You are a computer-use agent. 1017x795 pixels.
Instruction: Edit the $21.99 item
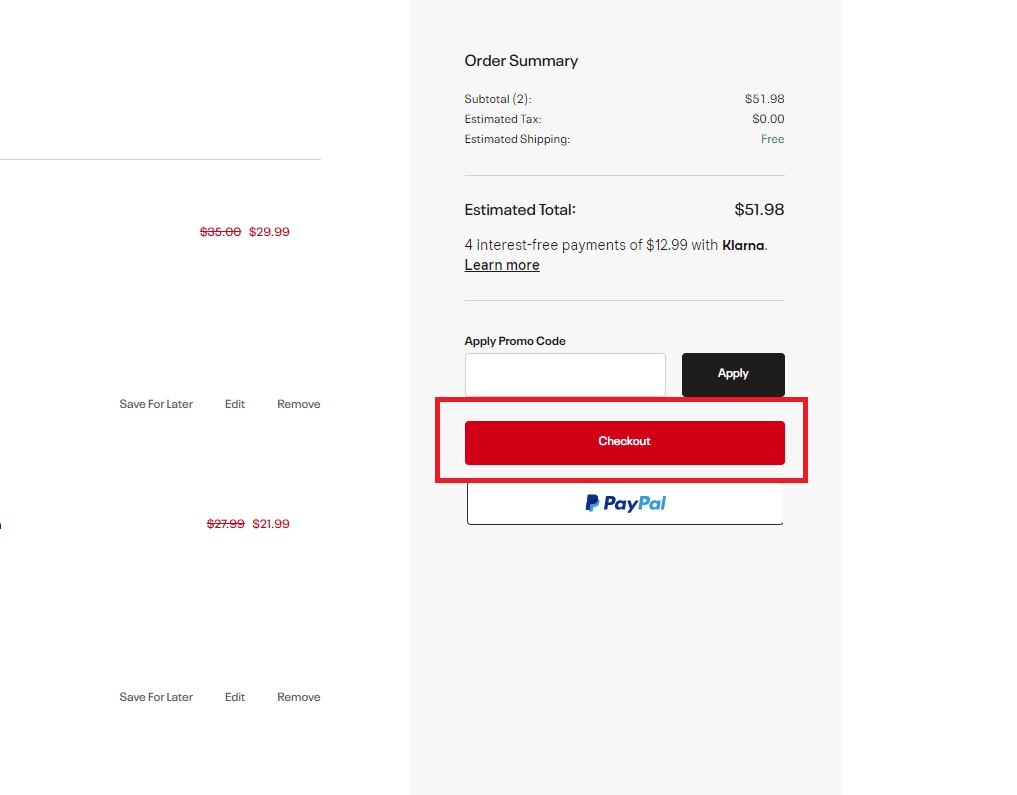pyautogui.click(x=235, y=697)
